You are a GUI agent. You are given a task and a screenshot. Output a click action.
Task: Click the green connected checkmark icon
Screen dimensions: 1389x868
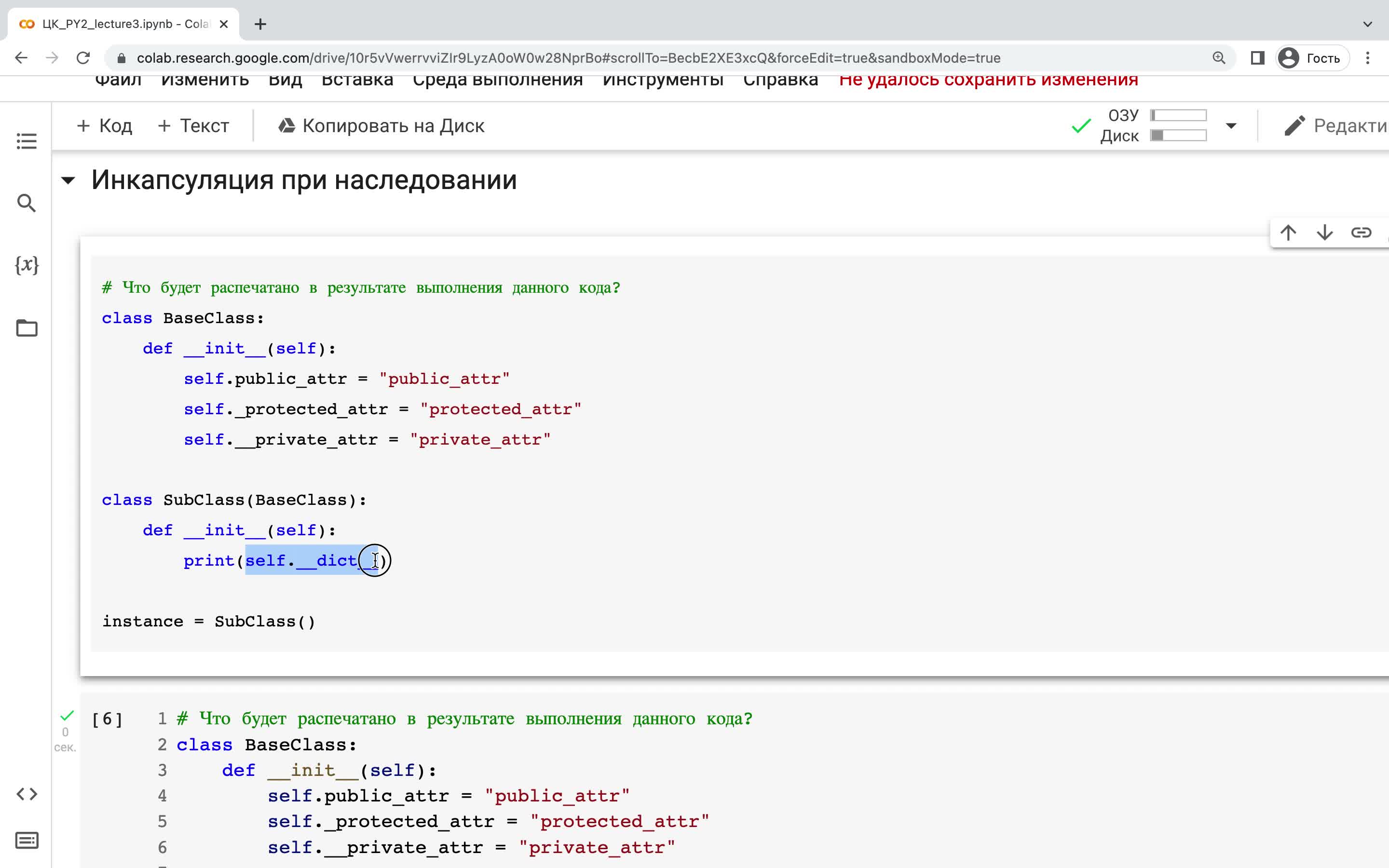[1081, 126]
